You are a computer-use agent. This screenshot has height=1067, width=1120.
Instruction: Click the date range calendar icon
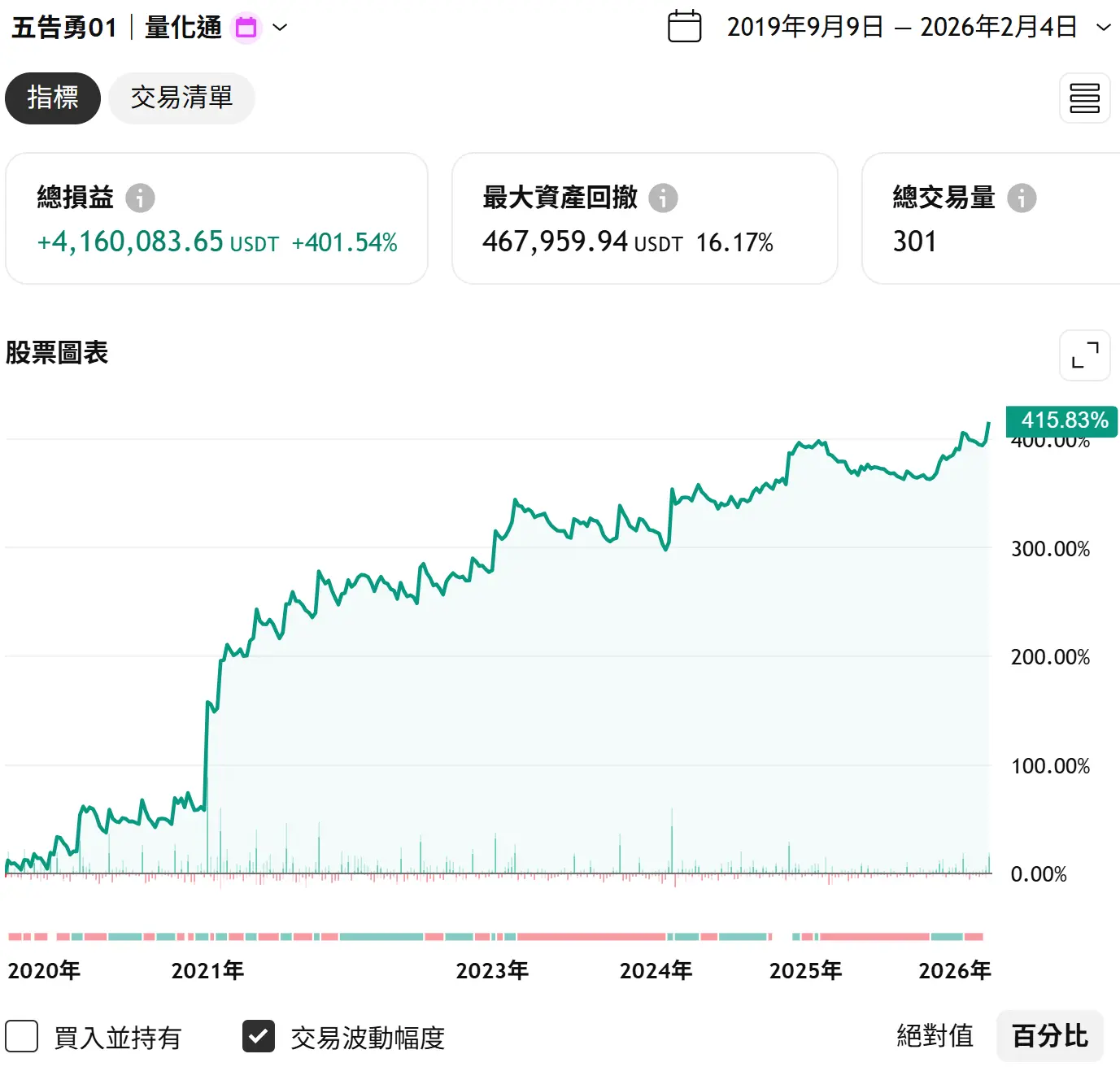tap(684, 27)
